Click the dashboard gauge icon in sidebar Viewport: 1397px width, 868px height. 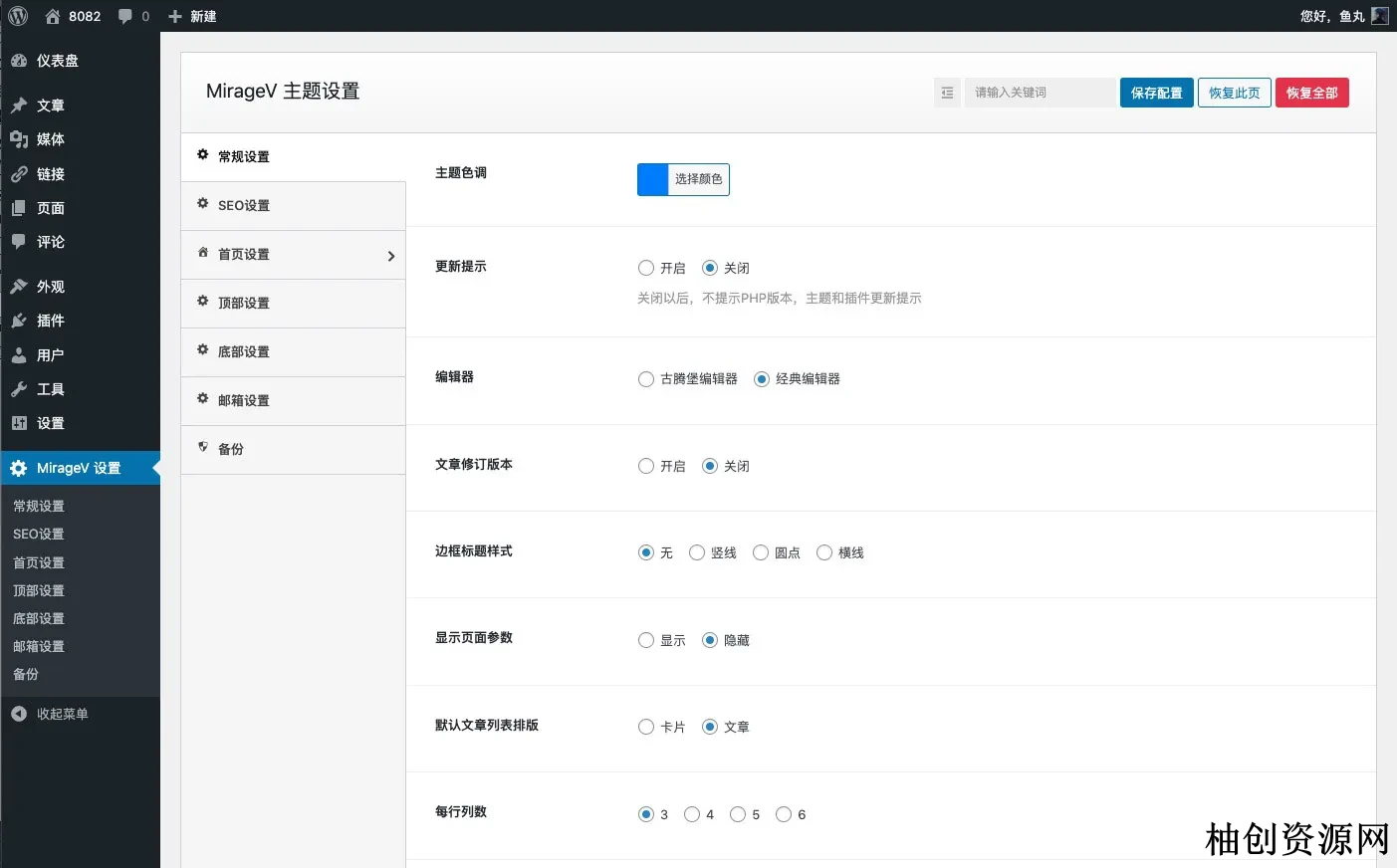coord(19,61)
